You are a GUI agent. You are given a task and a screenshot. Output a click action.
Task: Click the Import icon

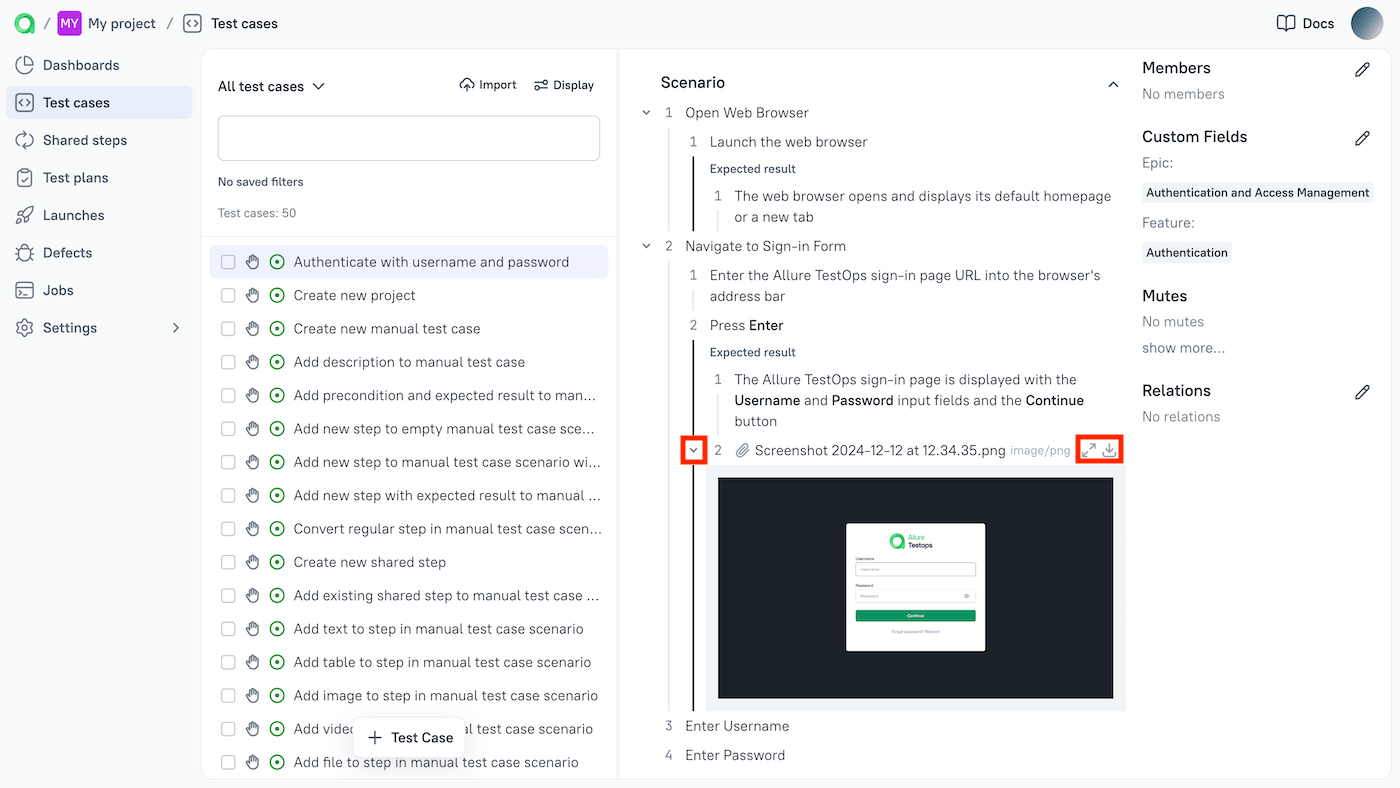(466, 85)
